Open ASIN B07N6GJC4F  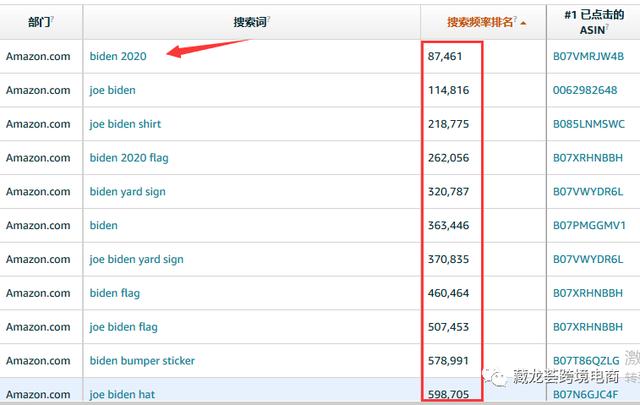585,395
